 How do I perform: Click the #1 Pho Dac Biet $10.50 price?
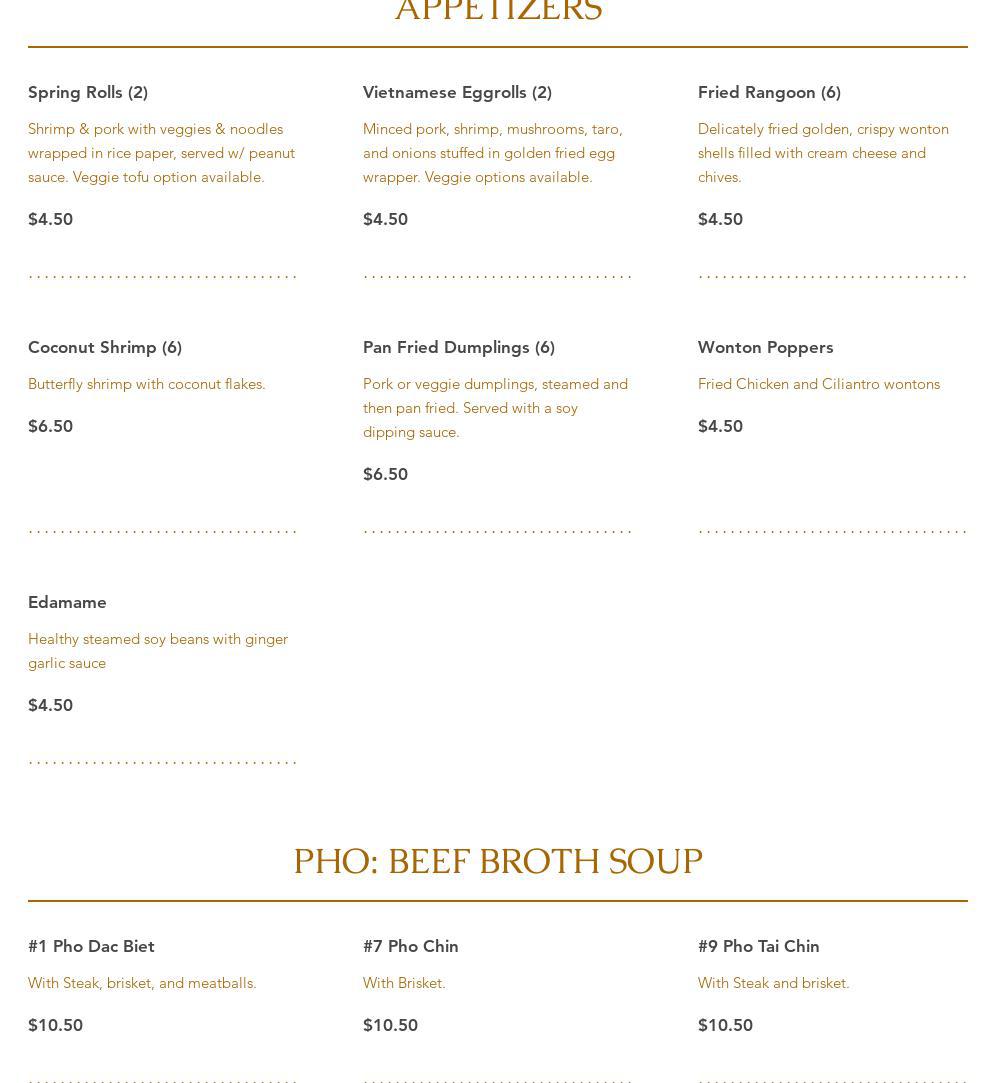click(x=55, y=1025)
